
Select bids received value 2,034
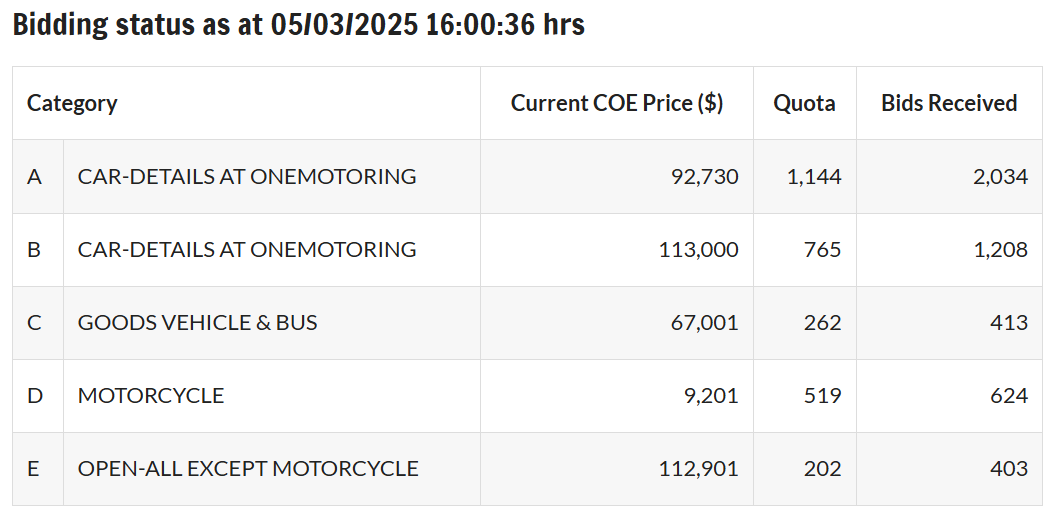point(1000,176)
